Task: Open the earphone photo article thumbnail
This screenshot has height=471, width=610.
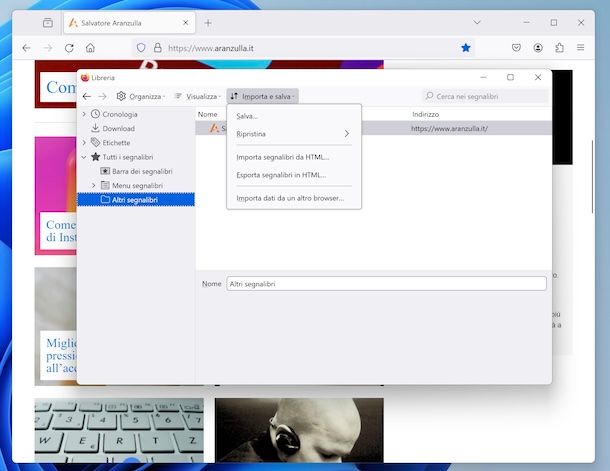Action: pos(299,430)
